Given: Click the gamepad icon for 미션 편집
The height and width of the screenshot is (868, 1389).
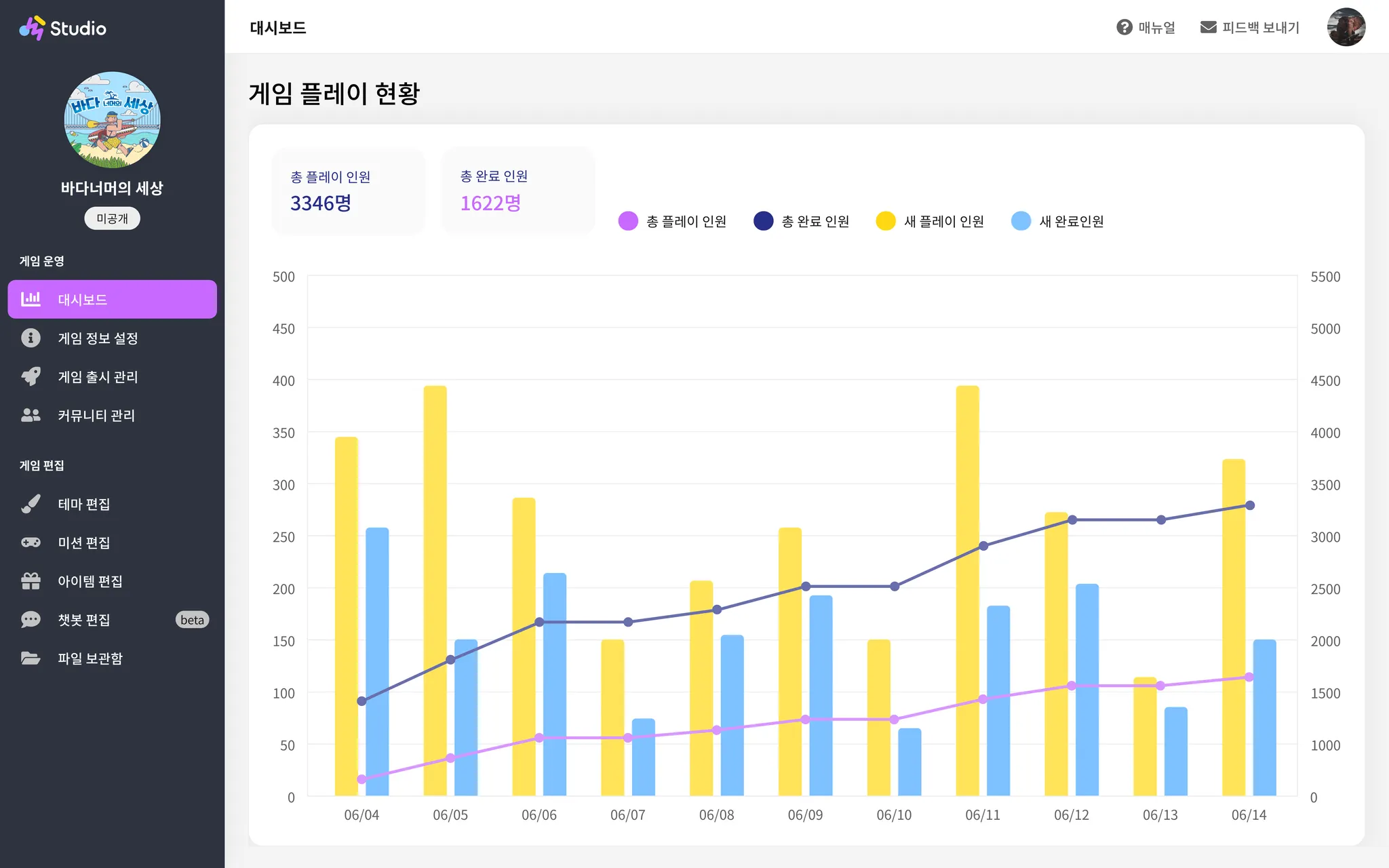Looking at the screenshot, I should [x=31, y=542].
